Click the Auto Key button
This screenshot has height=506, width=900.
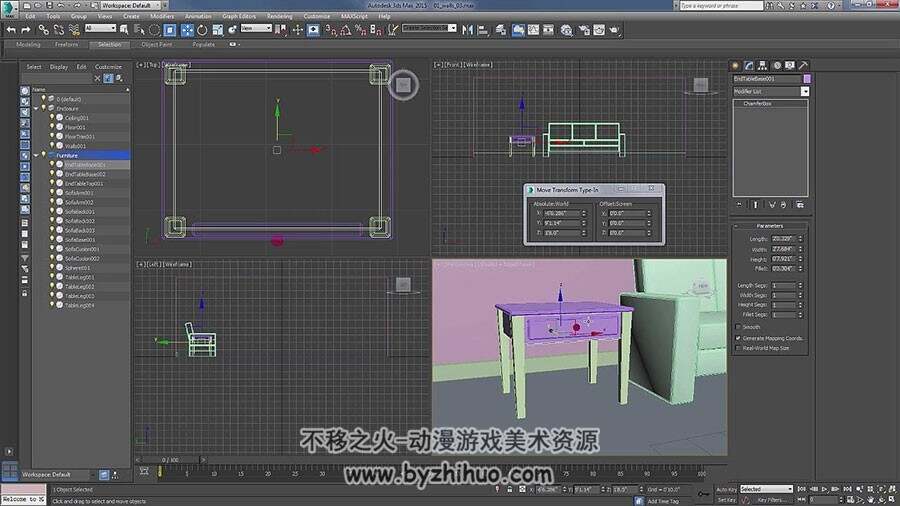[x=726, y=489]
